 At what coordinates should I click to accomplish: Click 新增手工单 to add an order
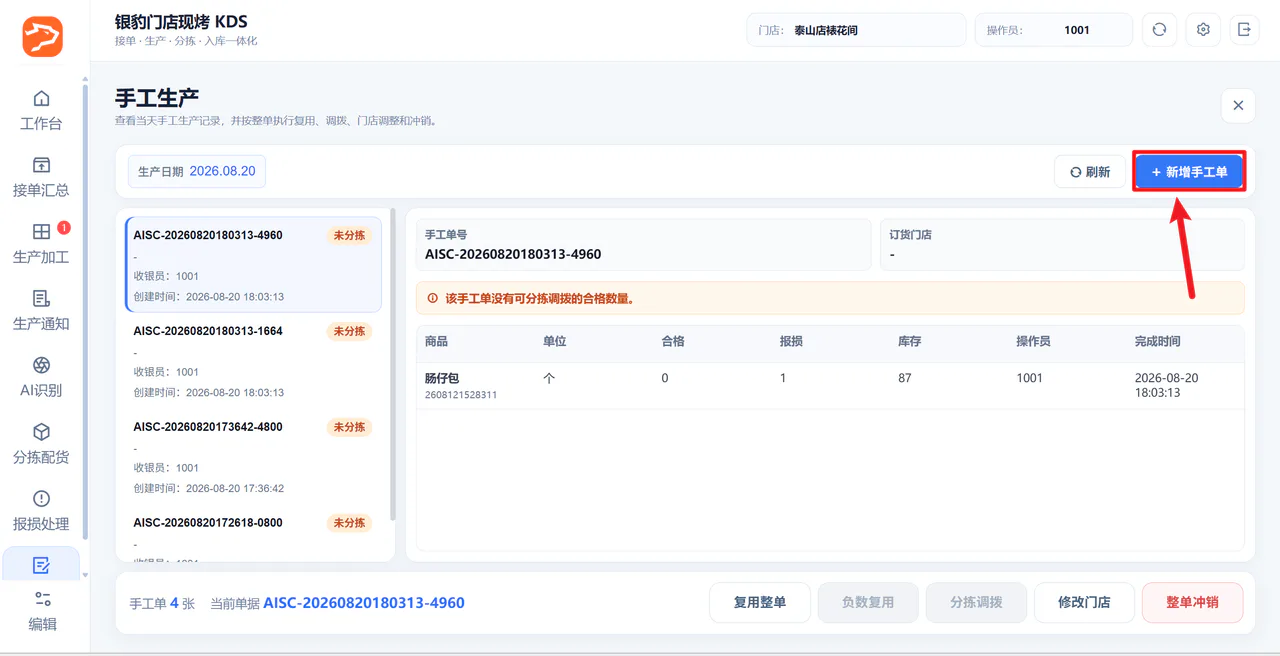(x=1189, y=172)
